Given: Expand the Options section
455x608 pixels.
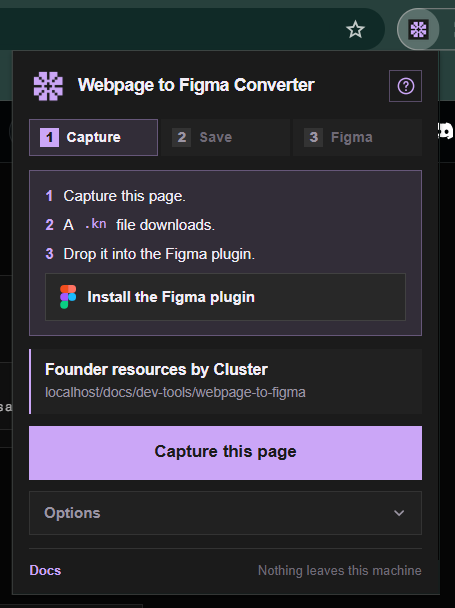Looking at the screenshot, I should pos(225,513).
